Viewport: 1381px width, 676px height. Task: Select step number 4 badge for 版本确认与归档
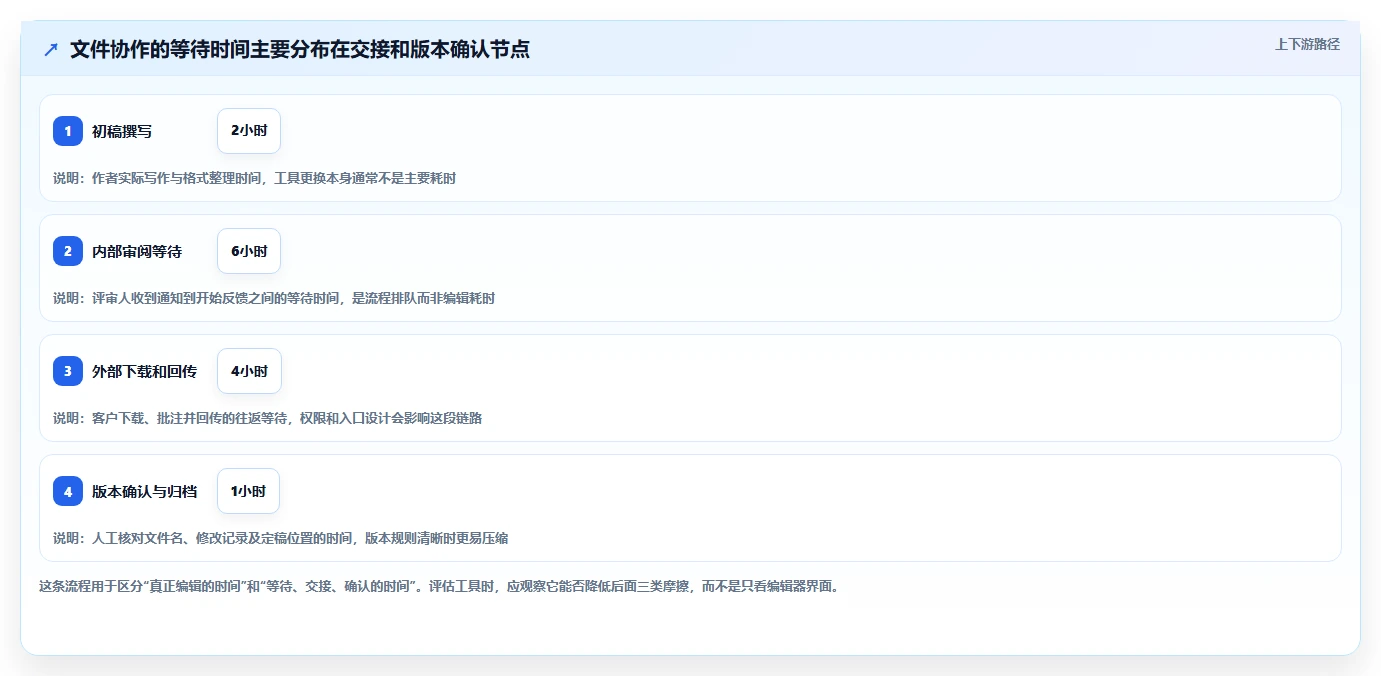click(x=68, y=491)
